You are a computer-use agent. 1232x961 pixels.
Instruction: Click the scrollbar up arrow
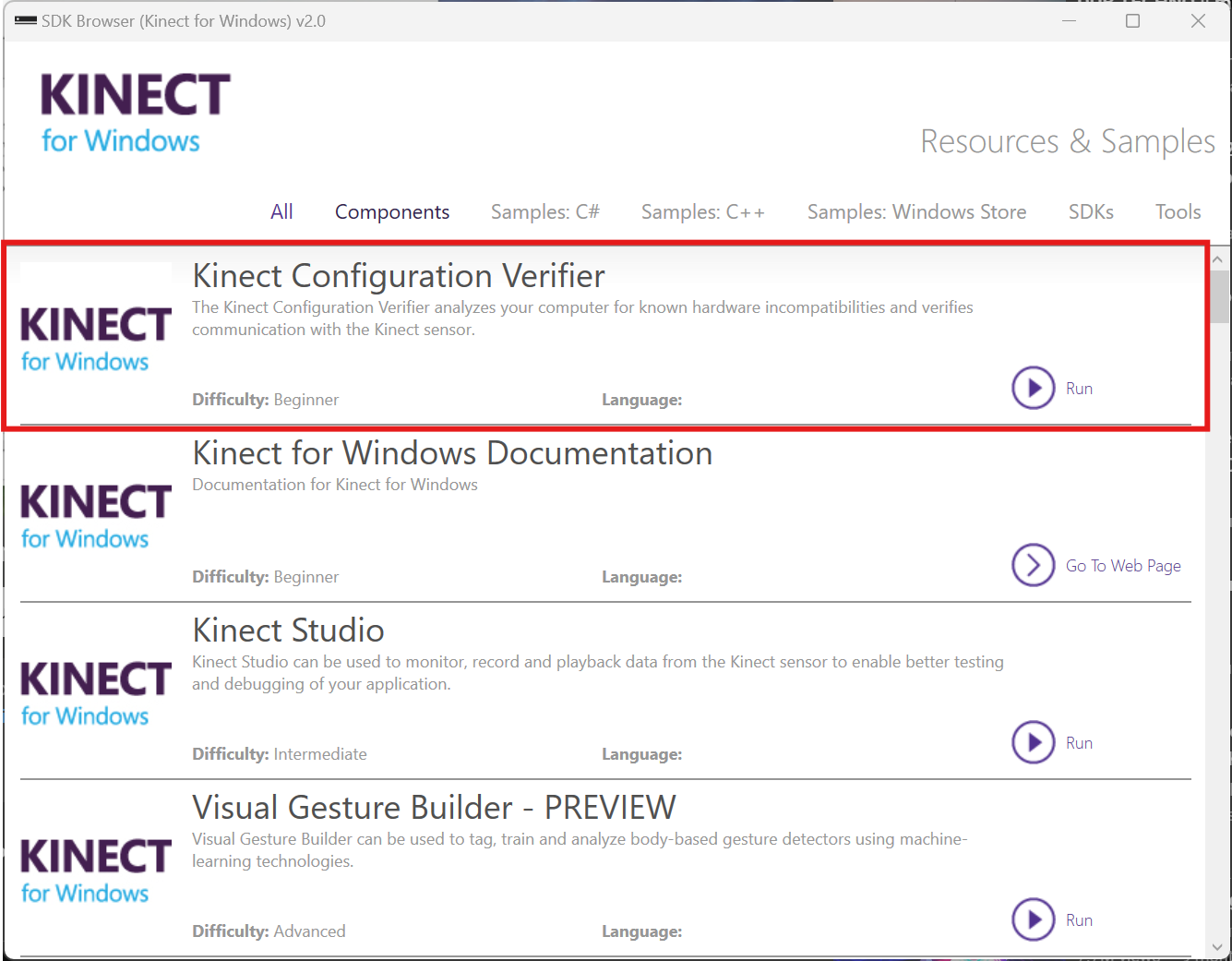click(1217, 259)
